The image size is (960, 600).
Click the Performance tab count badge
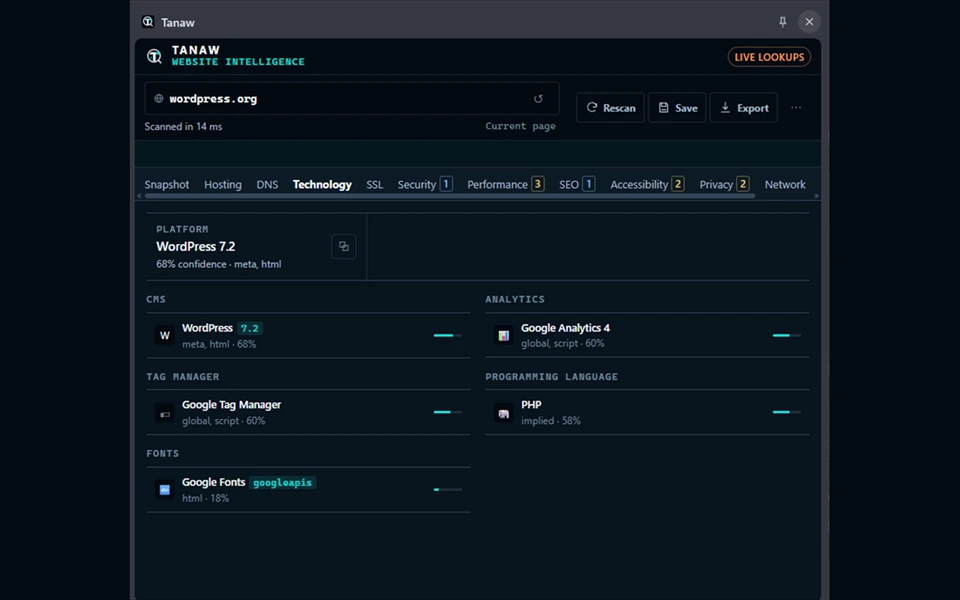pyautogui.click(x=538, y=184)
